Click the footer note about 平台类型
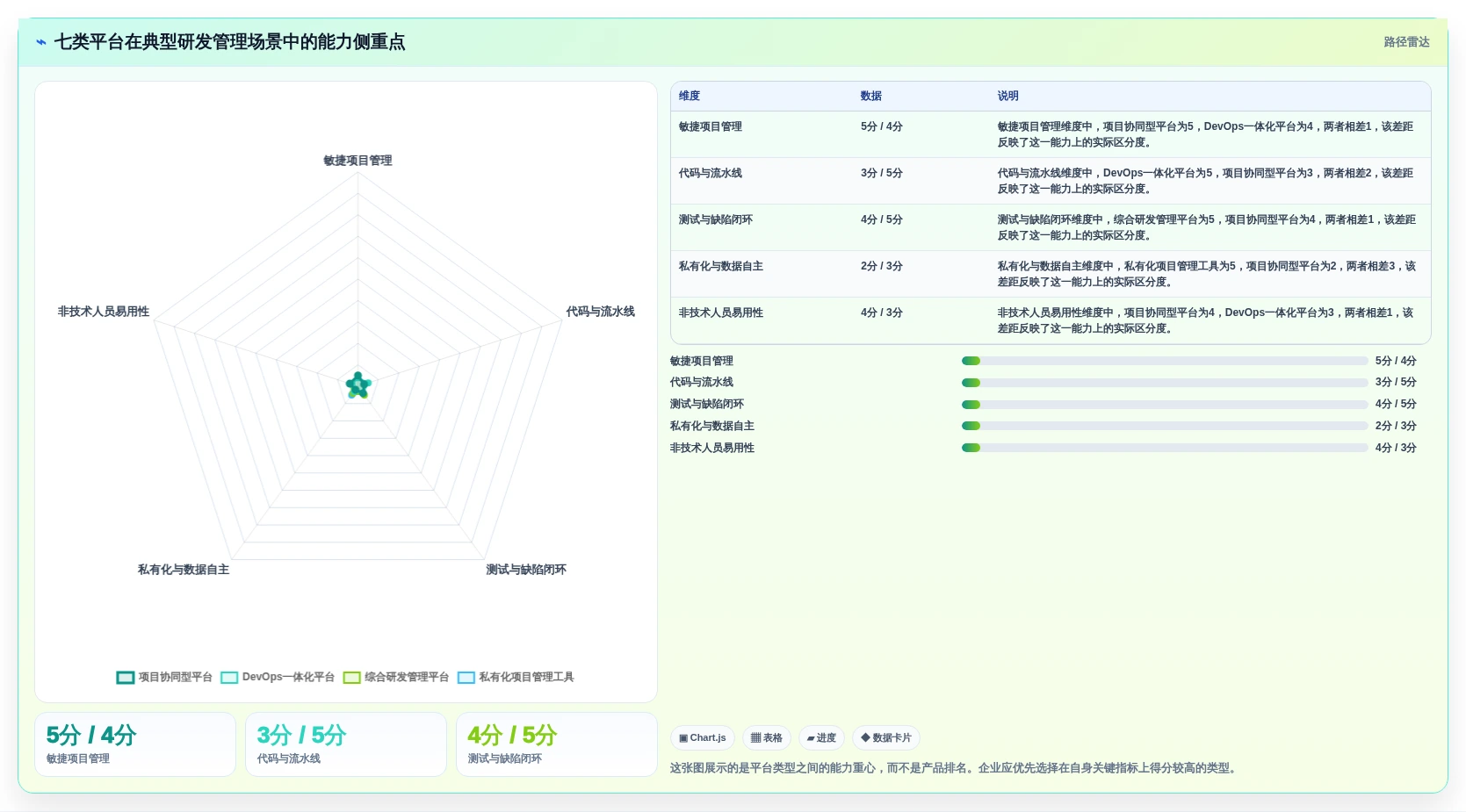This screenshot has height=812, width=1466. [x=955, y=768]
